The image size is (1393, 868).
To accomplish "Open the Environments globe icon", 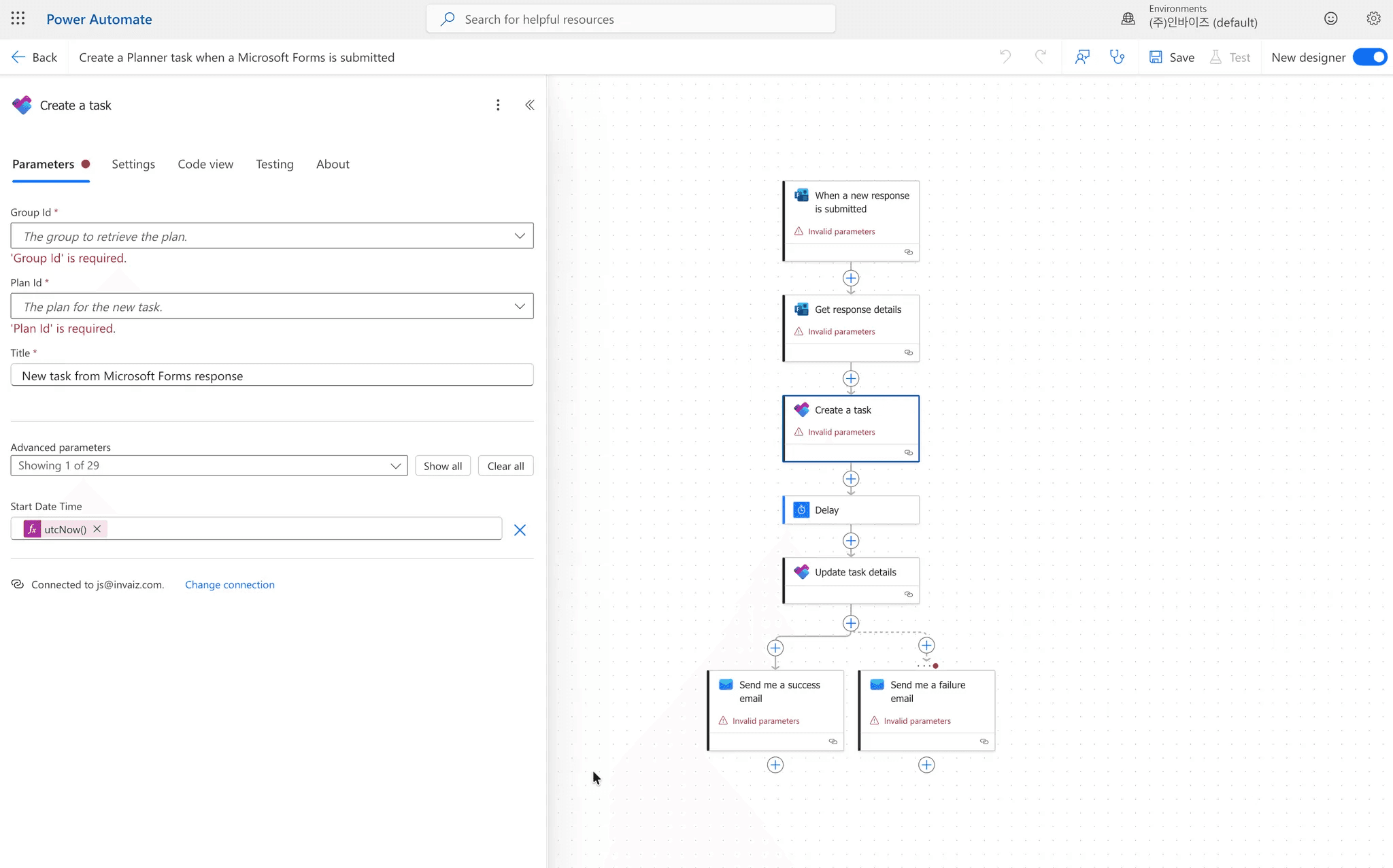I will (x=1128, y=19).
